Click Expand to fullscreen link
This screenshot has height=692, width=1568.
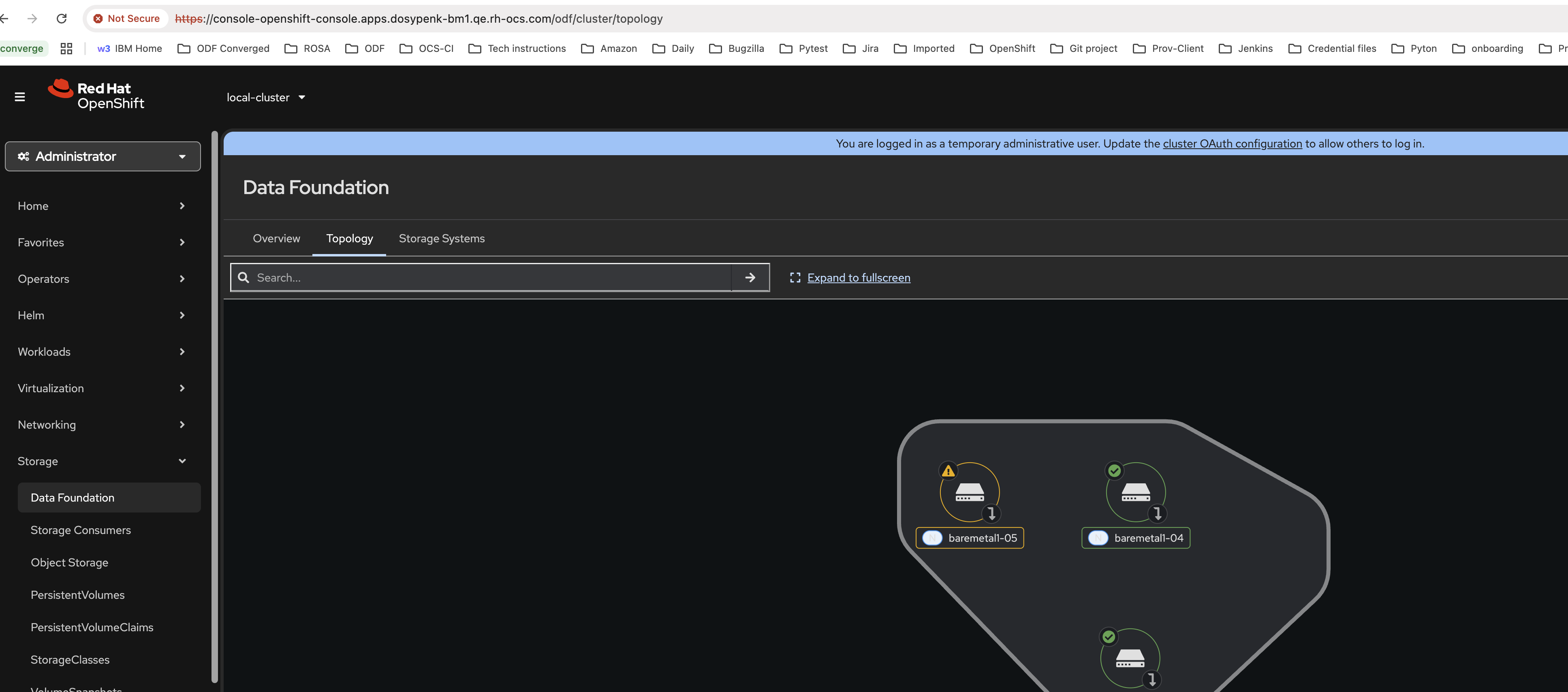tap(858, 278)
